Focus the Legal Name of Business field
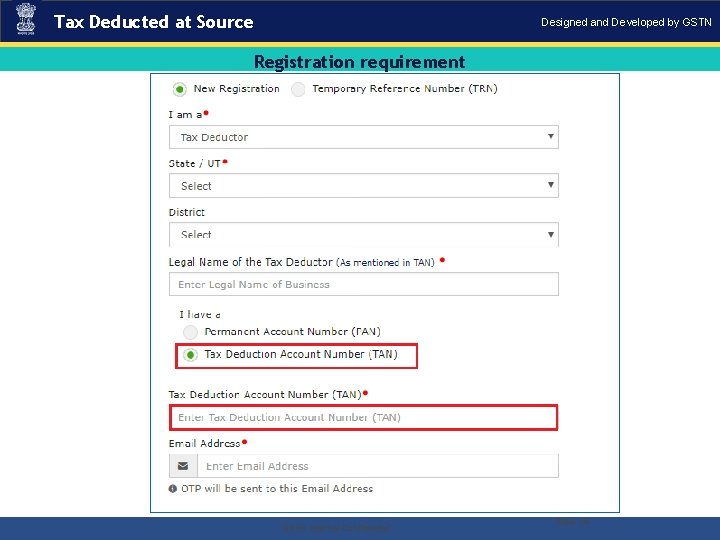The image size is (720, 540). 364,284
